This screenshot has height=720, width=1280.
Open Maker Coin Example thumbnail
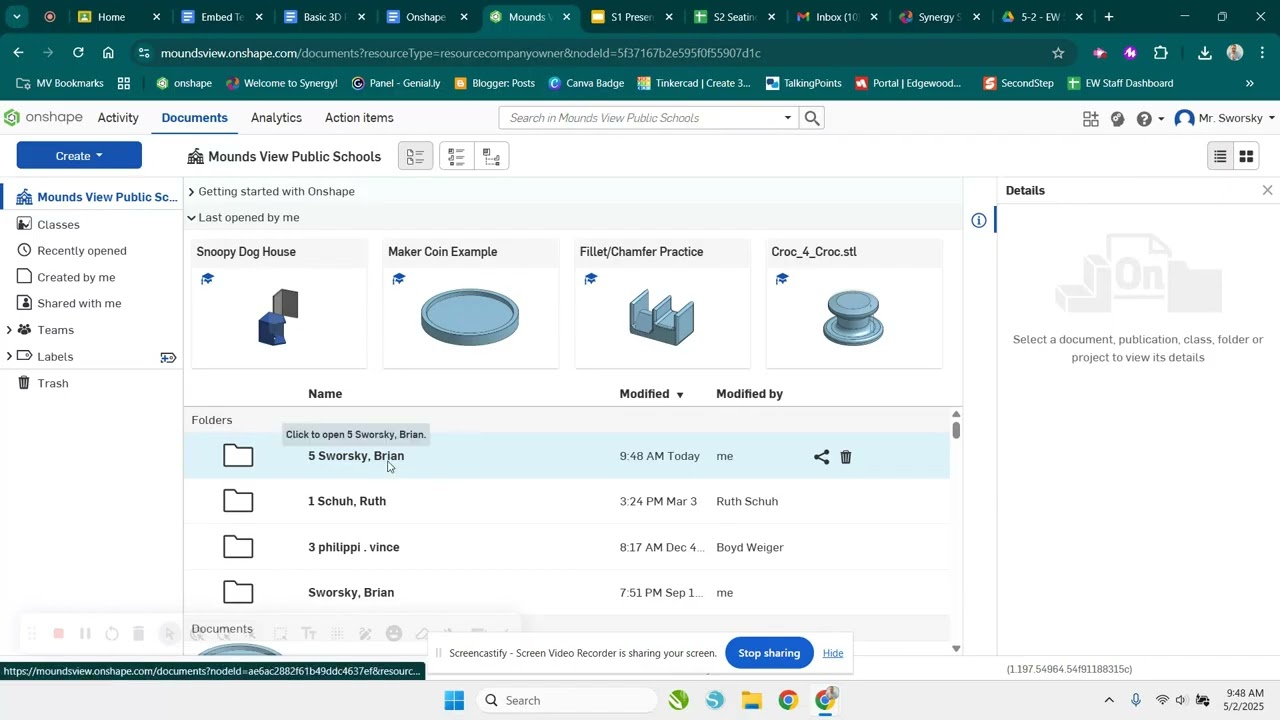470,318
